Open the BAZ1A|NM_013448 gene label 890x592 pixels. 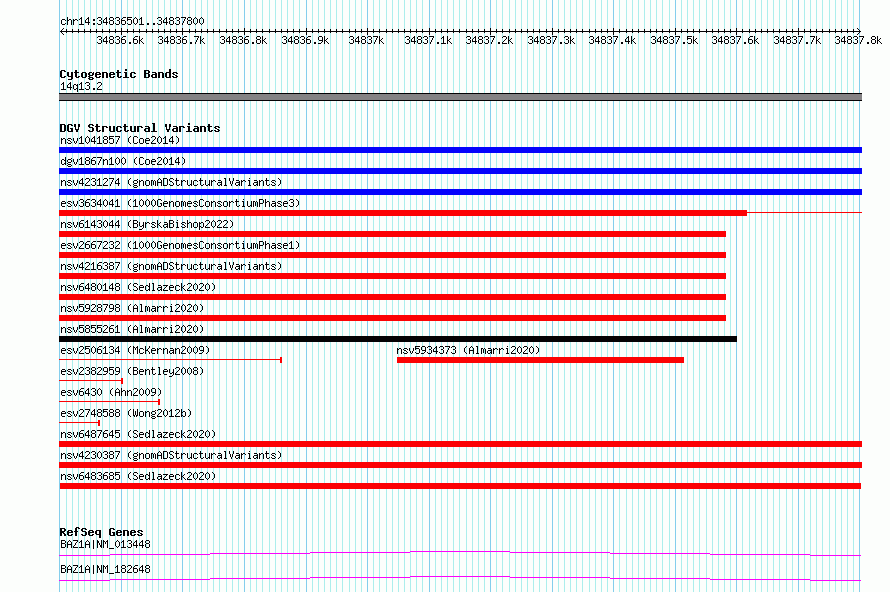pos(105,544)
